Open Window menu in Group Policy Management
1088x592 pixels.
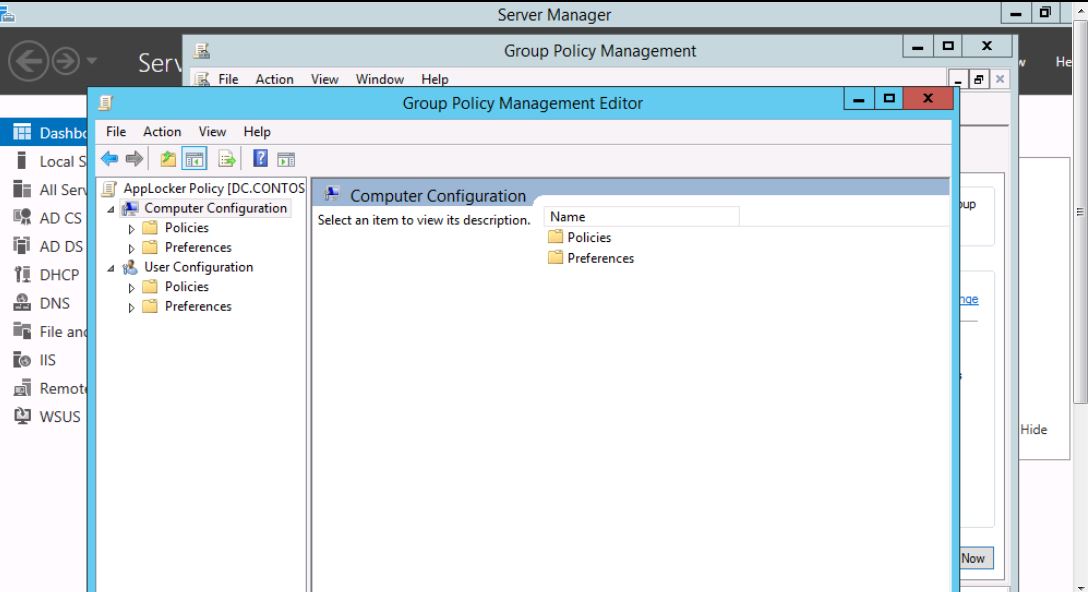click(x=380, y=79)
